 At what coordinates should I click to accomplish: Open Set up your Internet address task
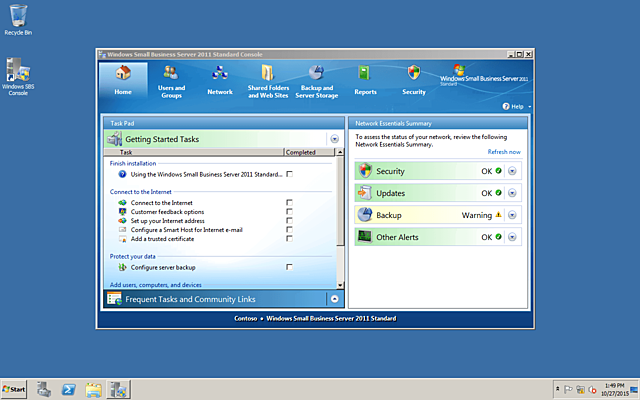(168, 221)
